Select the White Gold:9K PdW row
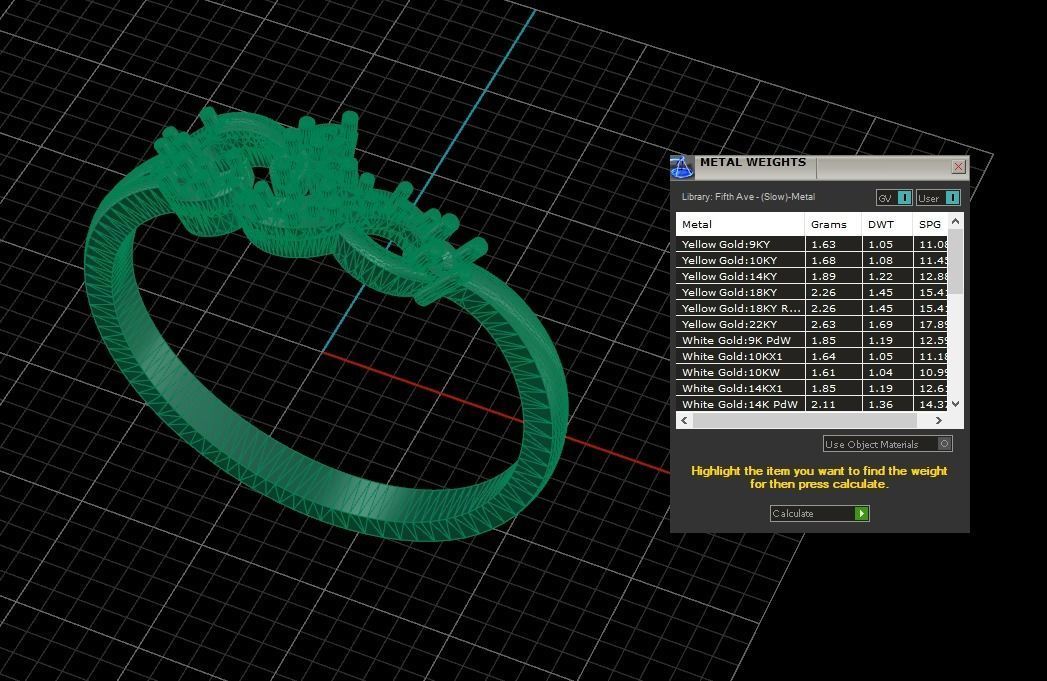 coord(811,340)
